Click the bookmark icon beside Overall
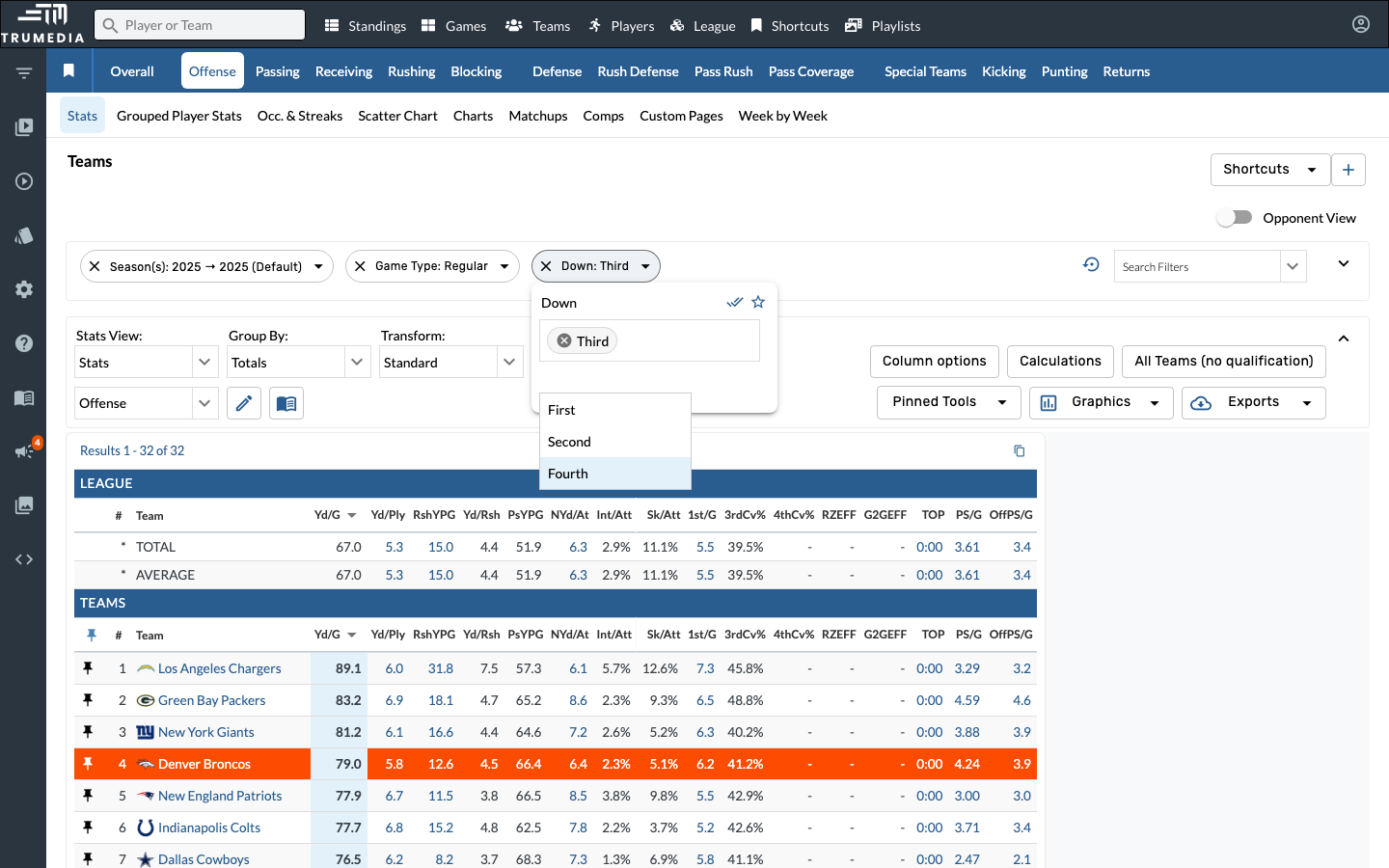1389x868 pixels. pyautogui.click(x=68, y=70)
